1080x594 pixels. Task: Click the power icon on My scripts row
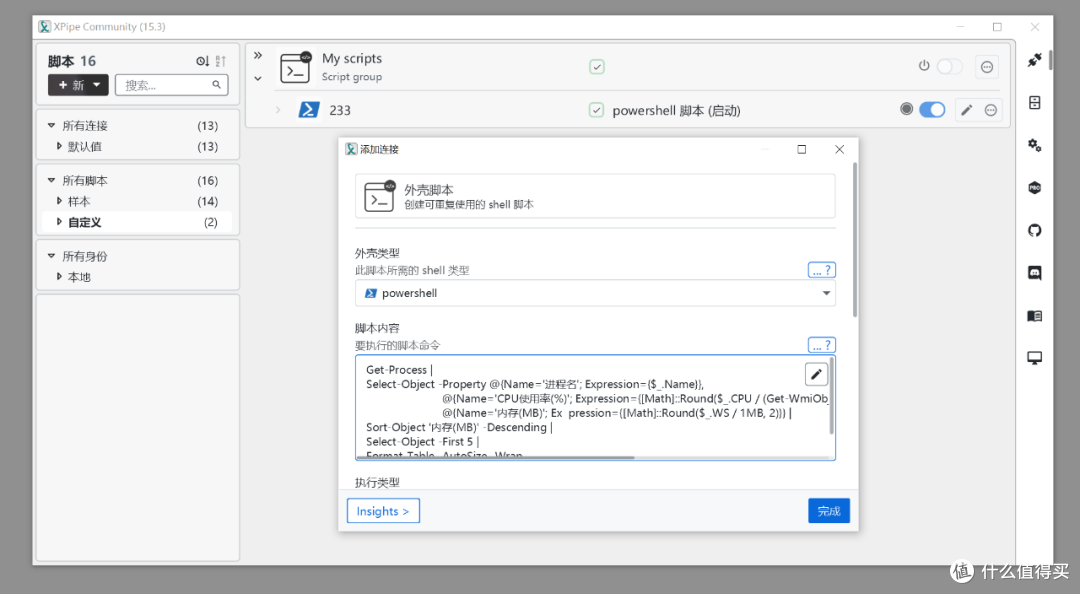(x=924, y=66)
